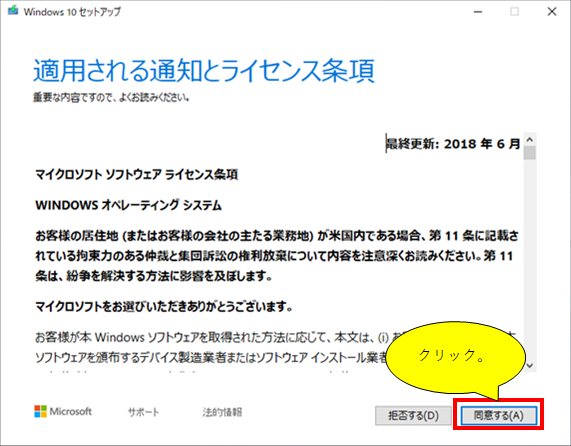Click the paragraph mentioning 第 11 条 arbitration

tap(277, 256)
